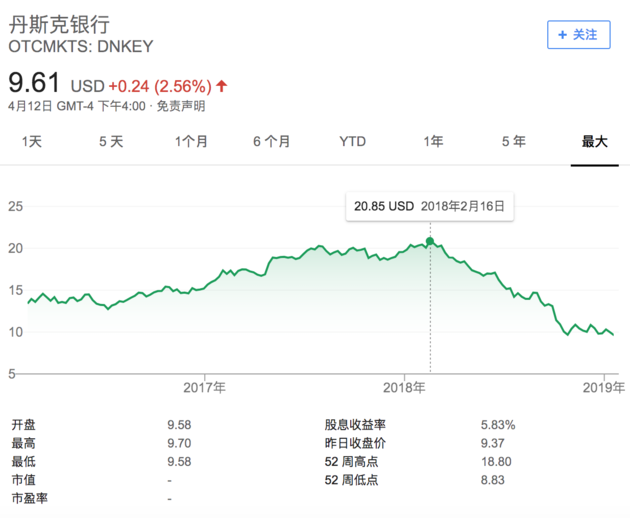Click the 2018年 axis label
The image size is (630, 518).
(x=405, y=386)
